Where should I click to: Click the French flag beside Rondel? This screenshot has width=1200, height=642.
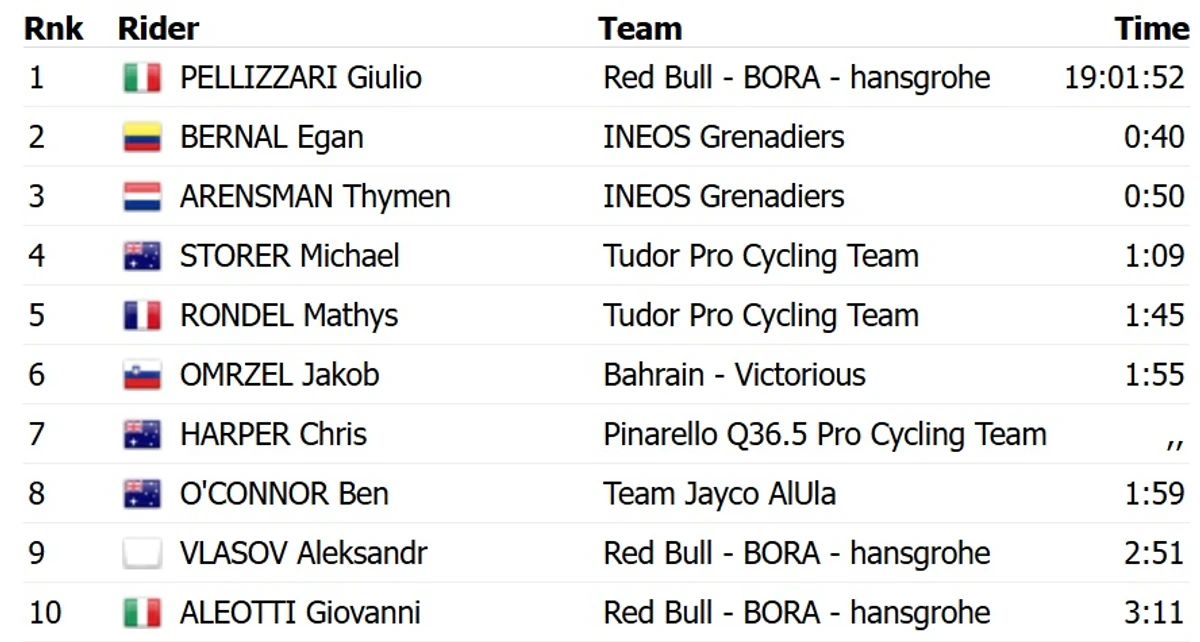[x=142, y=316]
